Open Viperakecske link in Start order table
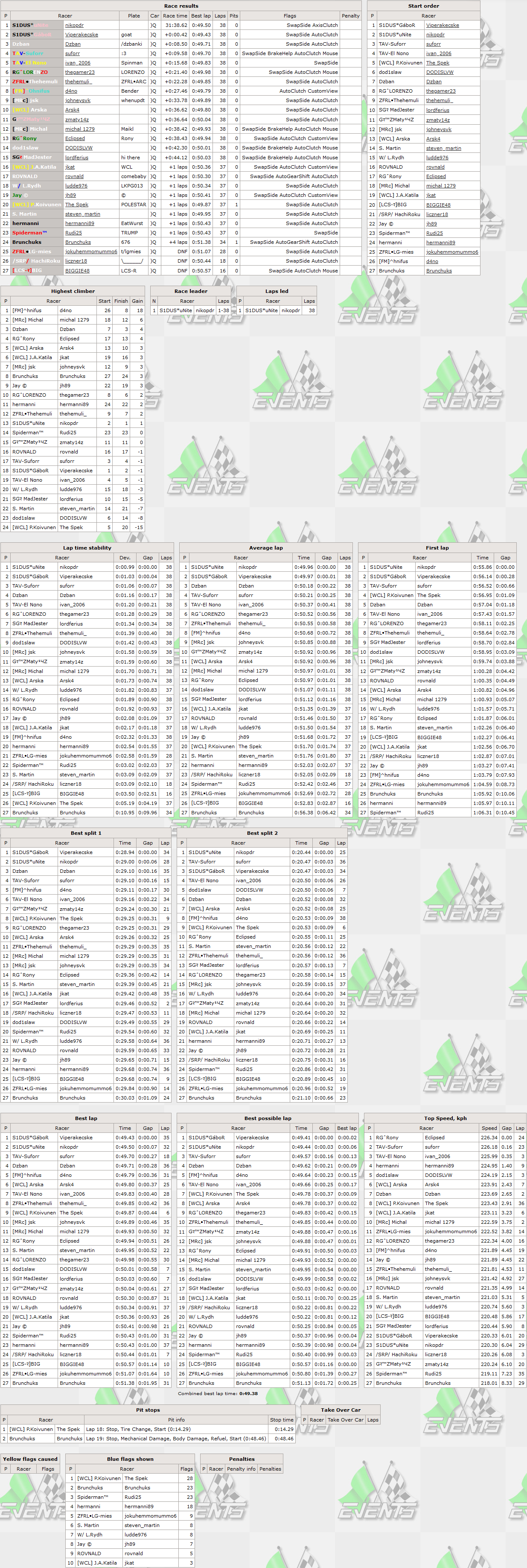 pyautogui.click(x=443, y=25)
